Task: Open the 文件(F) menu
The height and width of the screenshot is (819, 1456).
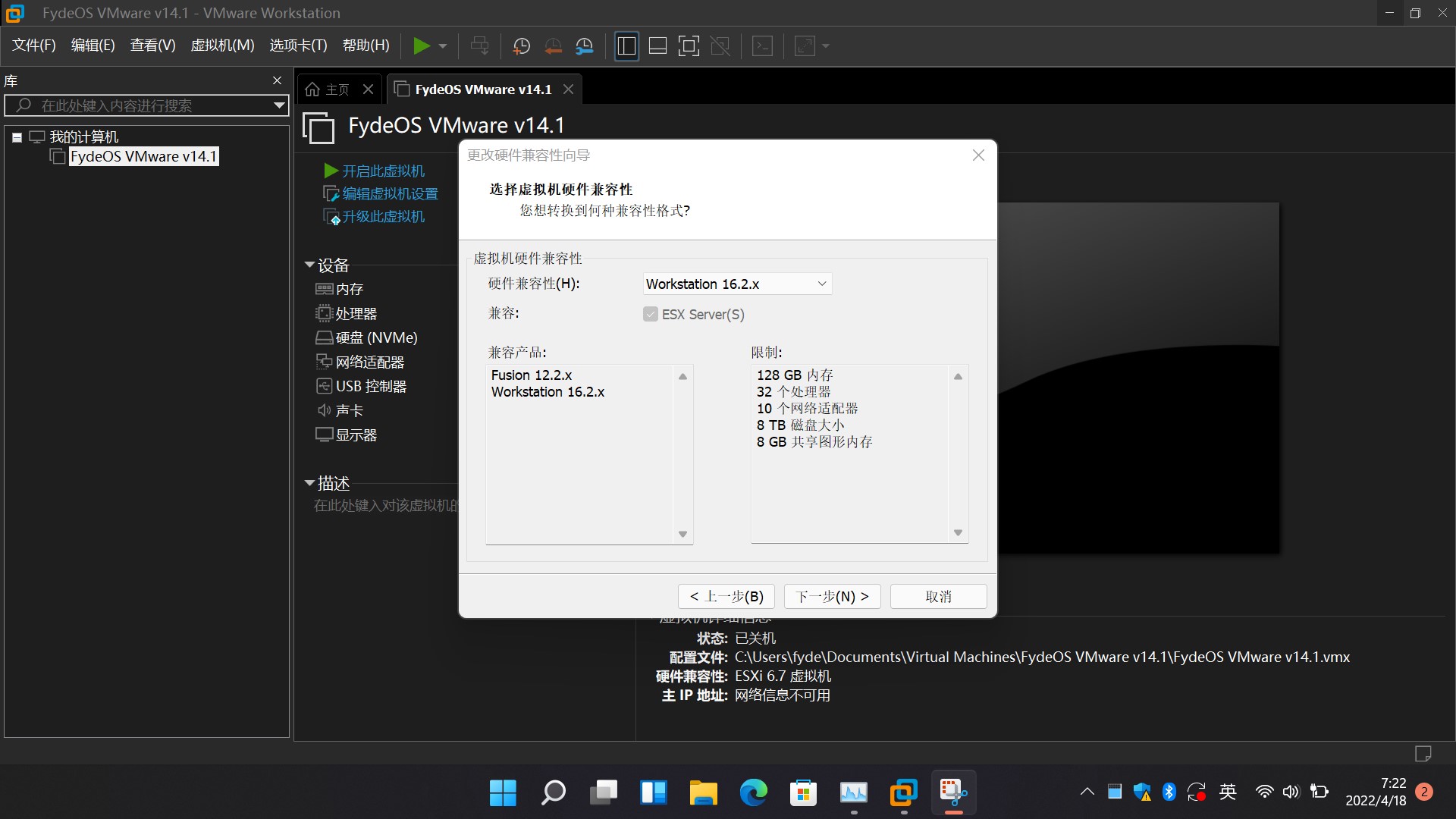Action: pos(33,45)
